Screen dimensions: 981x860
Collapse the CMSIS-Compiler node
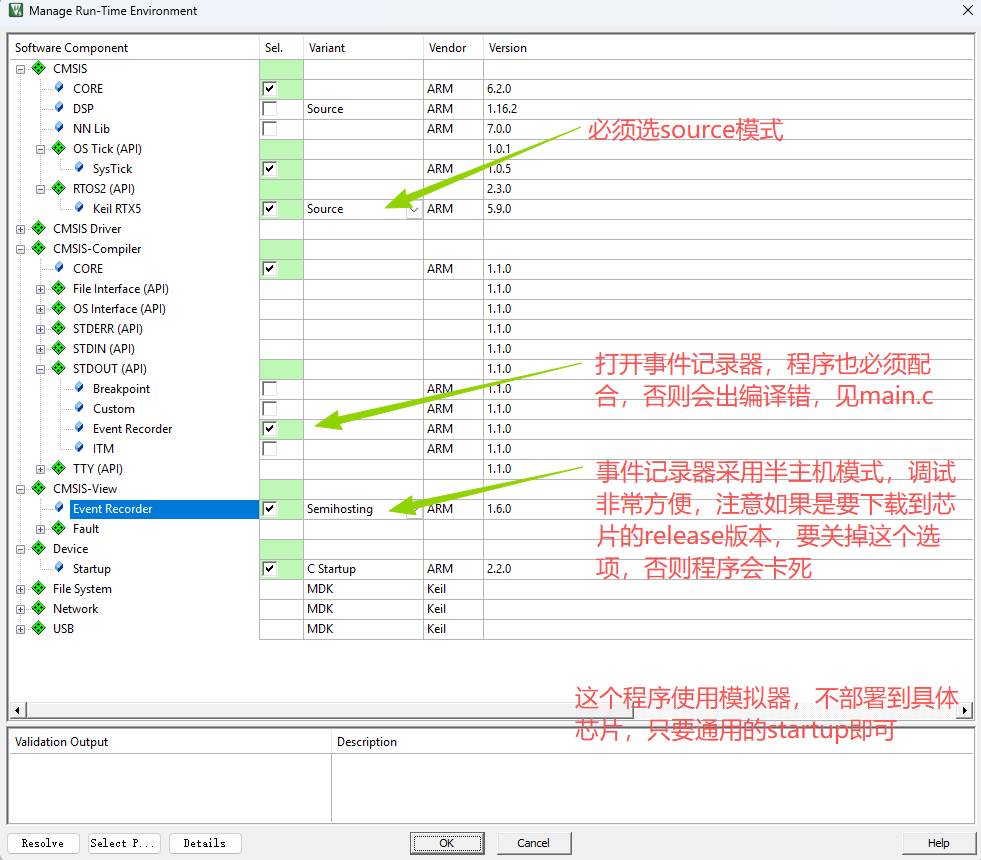pyautogui.click(x=21, y=250)
